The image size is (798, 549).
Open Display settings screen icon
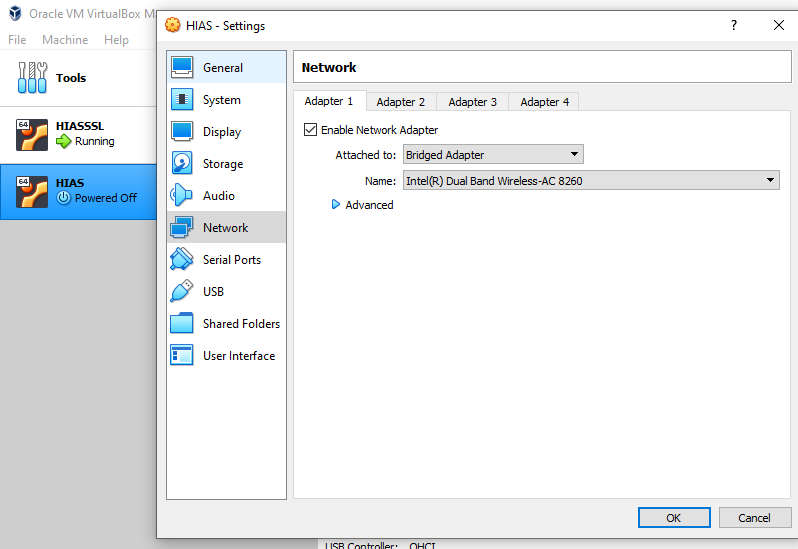[182, 131]
